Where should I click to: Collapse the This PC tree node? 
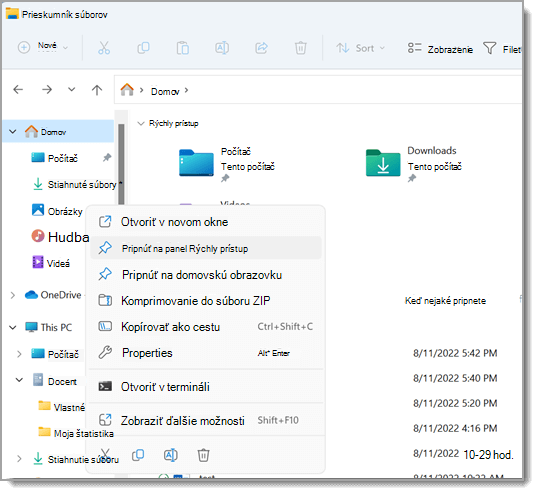coord(13,327)
